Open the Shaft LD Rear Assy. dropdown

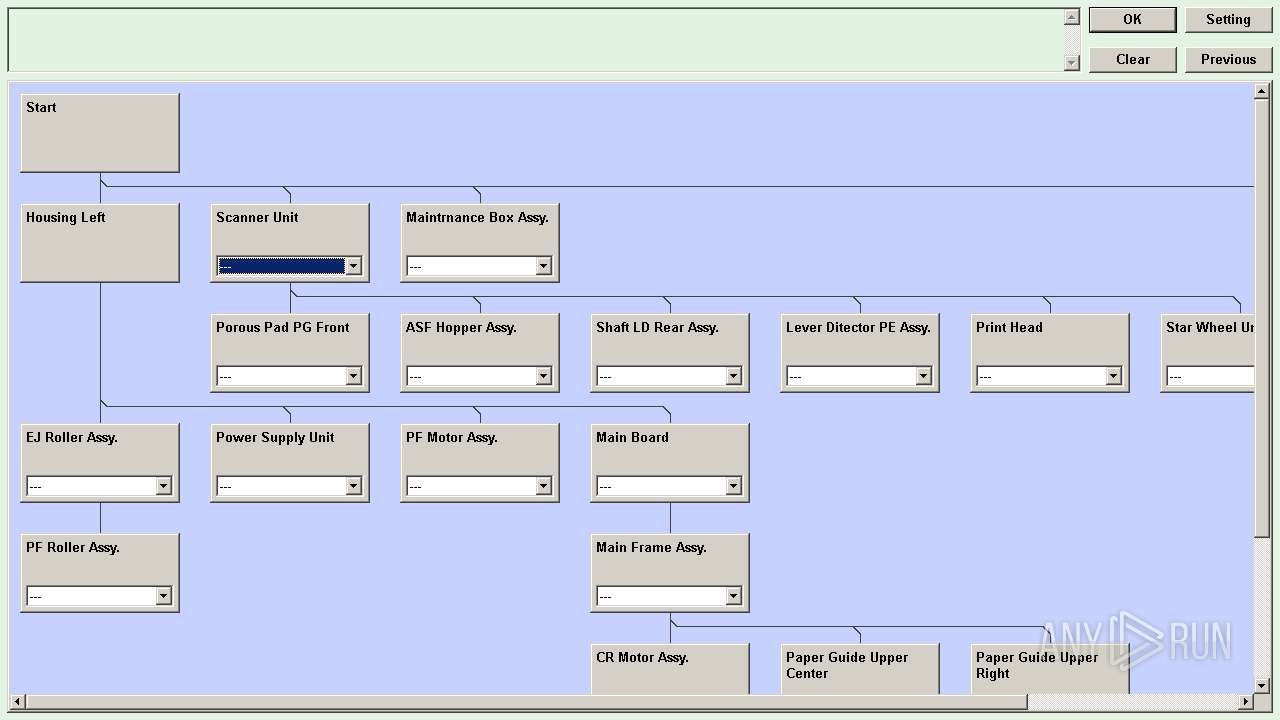pos(733,376)
